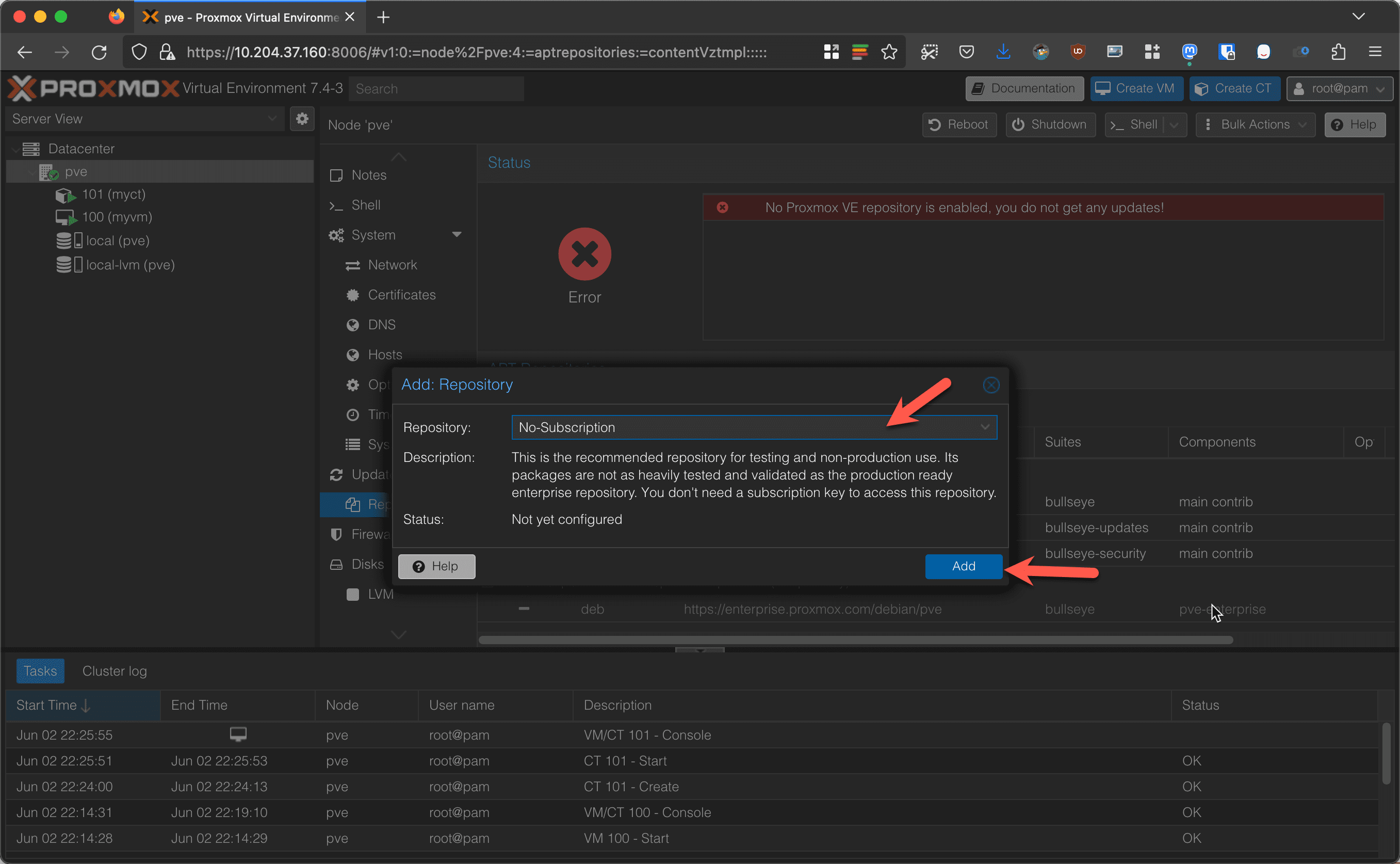Open Network settings menu item

[x=392, y=265]
